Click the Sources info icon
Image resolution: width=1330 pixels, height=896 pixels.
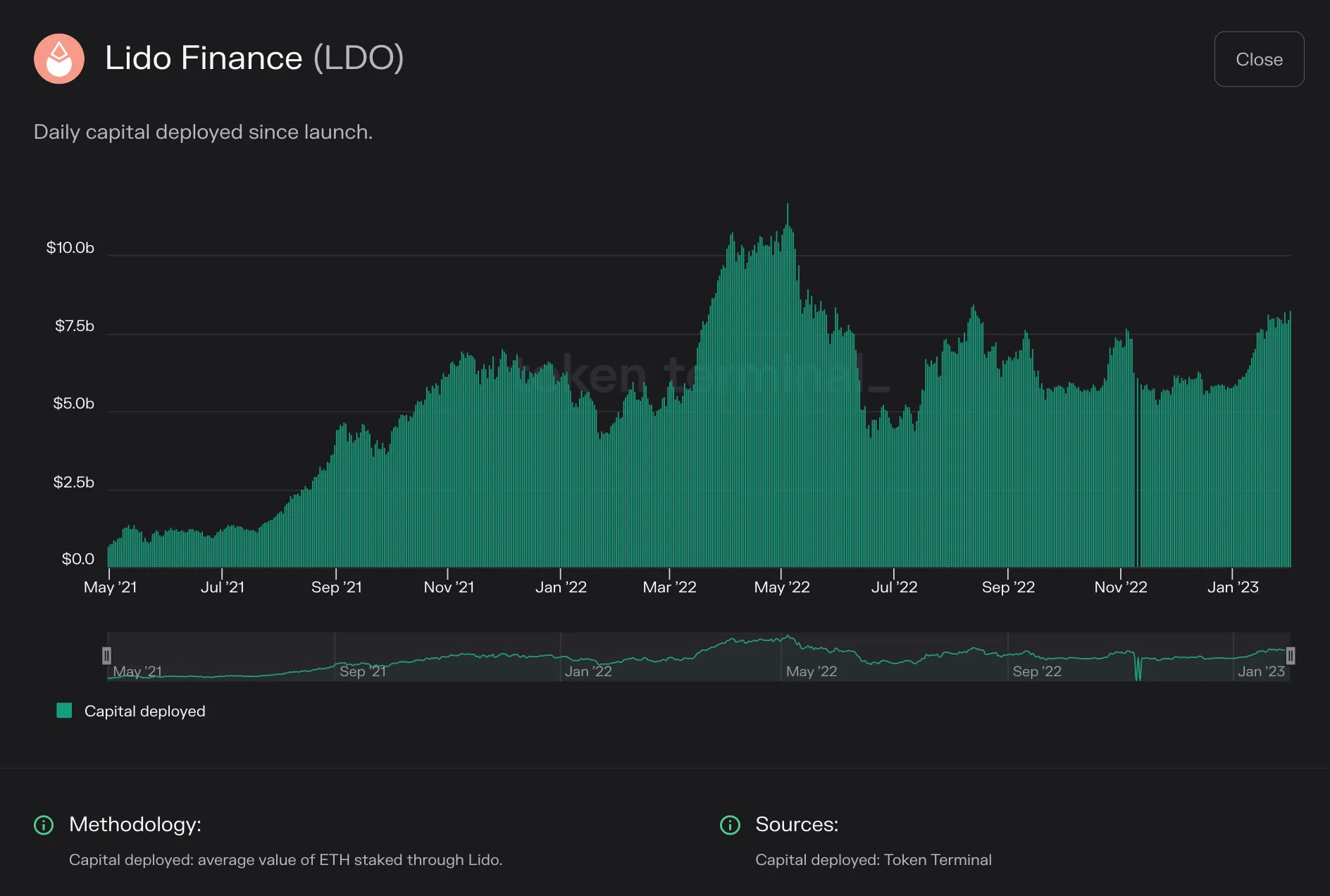730,825
